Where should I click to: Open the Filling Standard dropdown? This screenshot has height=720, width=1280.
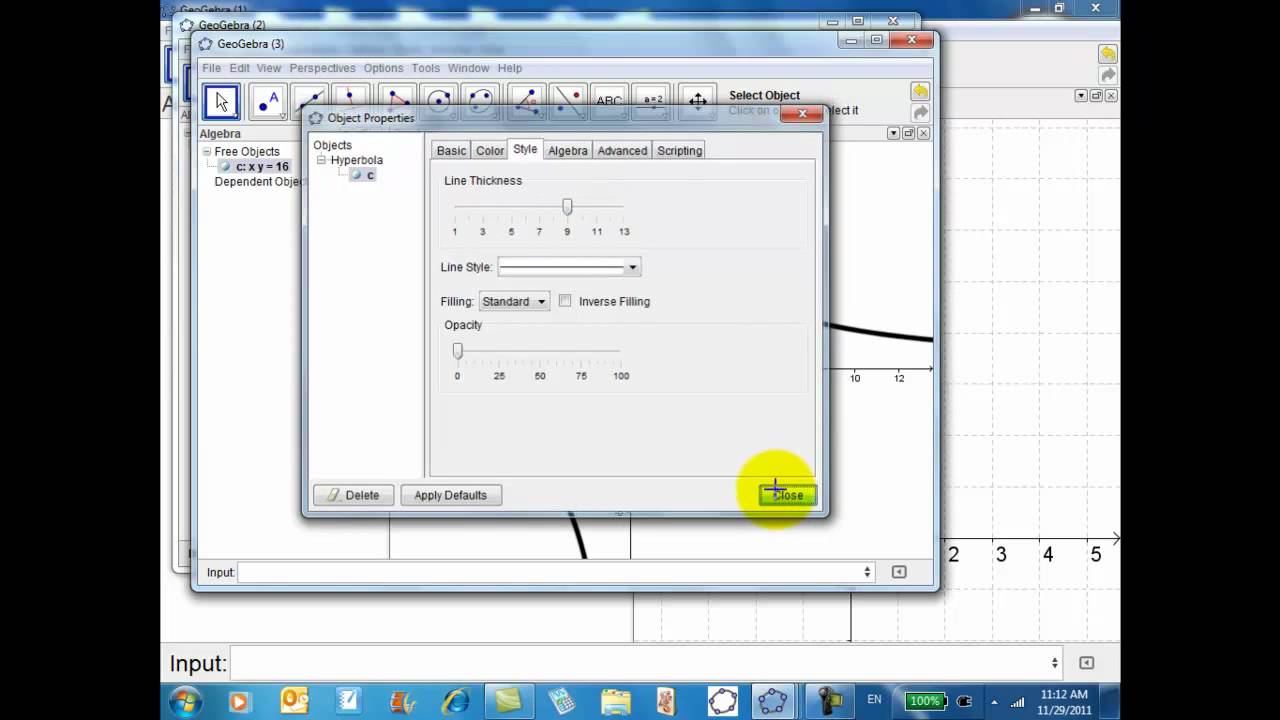[x=514, y=301]
